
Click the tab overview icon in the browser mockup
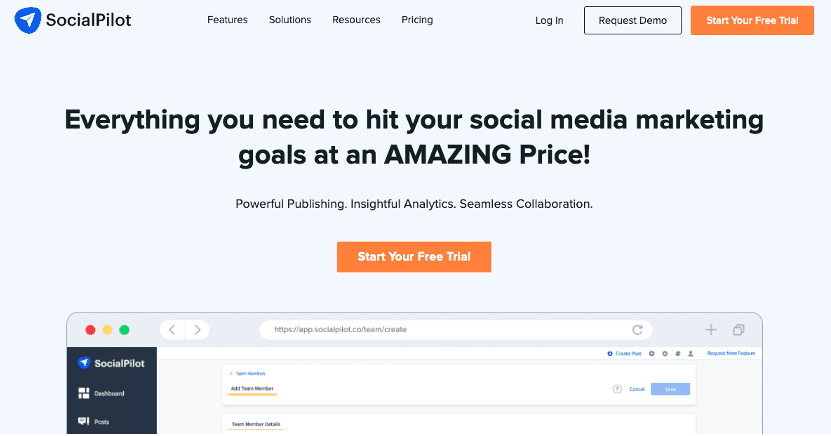738,329
